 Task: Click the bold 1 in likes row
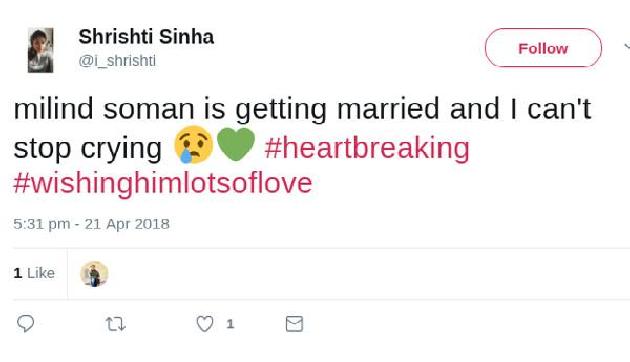[x=17, y=273]
